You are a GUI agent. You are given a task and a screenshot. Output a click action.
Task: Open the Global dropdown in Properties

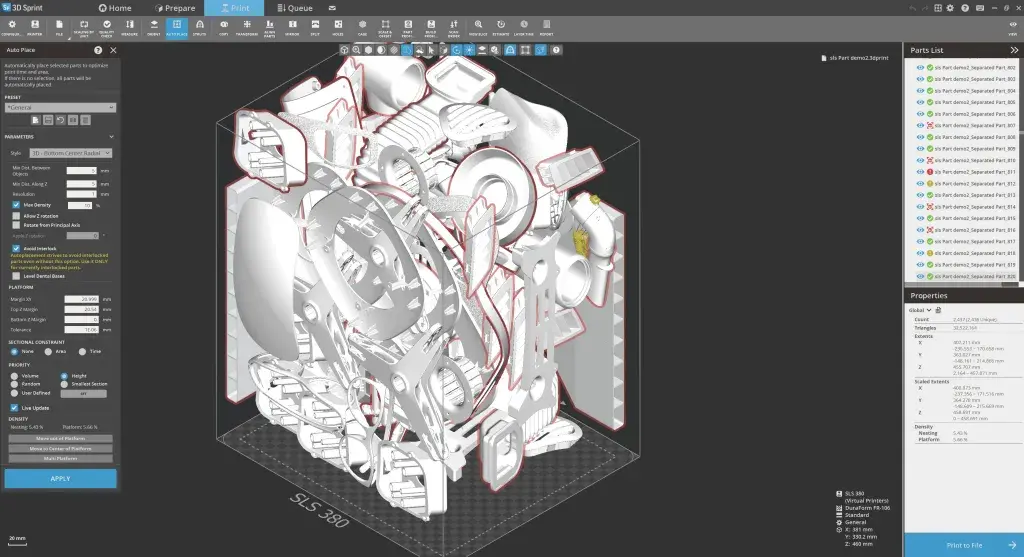point(920,310)
